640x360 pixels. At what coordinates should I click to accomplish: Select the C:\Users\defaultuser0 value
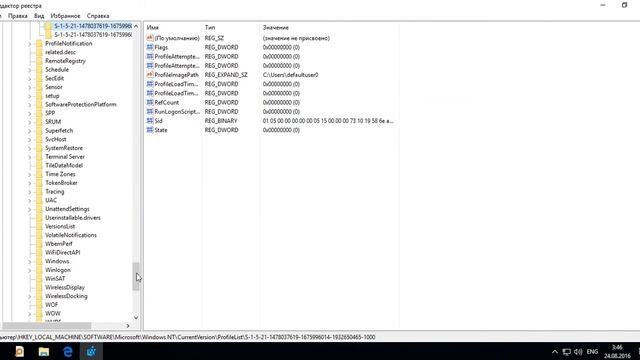(x=291, y=75)
